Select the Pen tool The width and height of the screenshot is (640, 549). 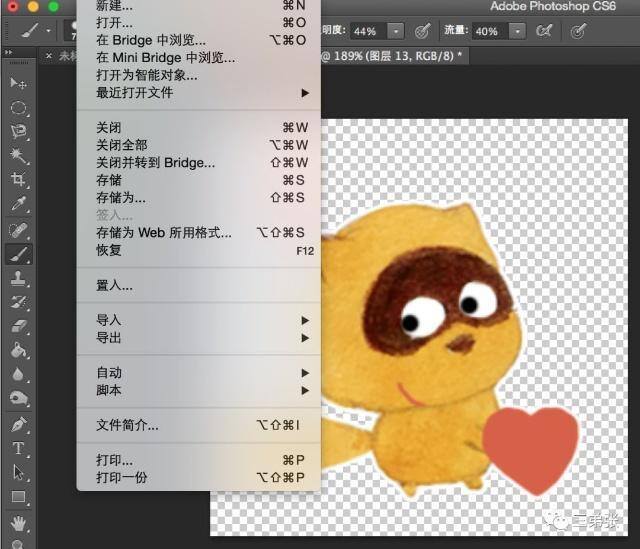[x=18, y=425]
